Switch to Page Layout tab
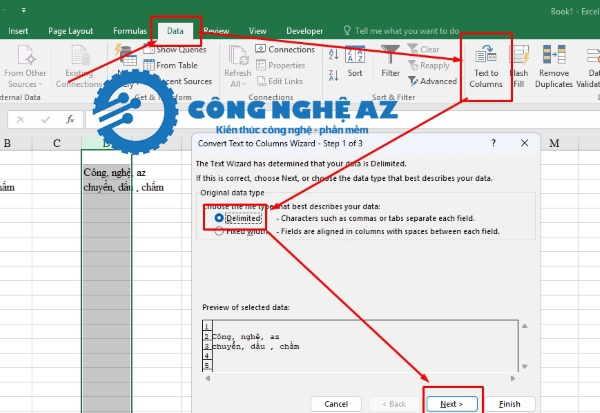The image size is (600, 413). pyautogui.click(x=70, y=31)
